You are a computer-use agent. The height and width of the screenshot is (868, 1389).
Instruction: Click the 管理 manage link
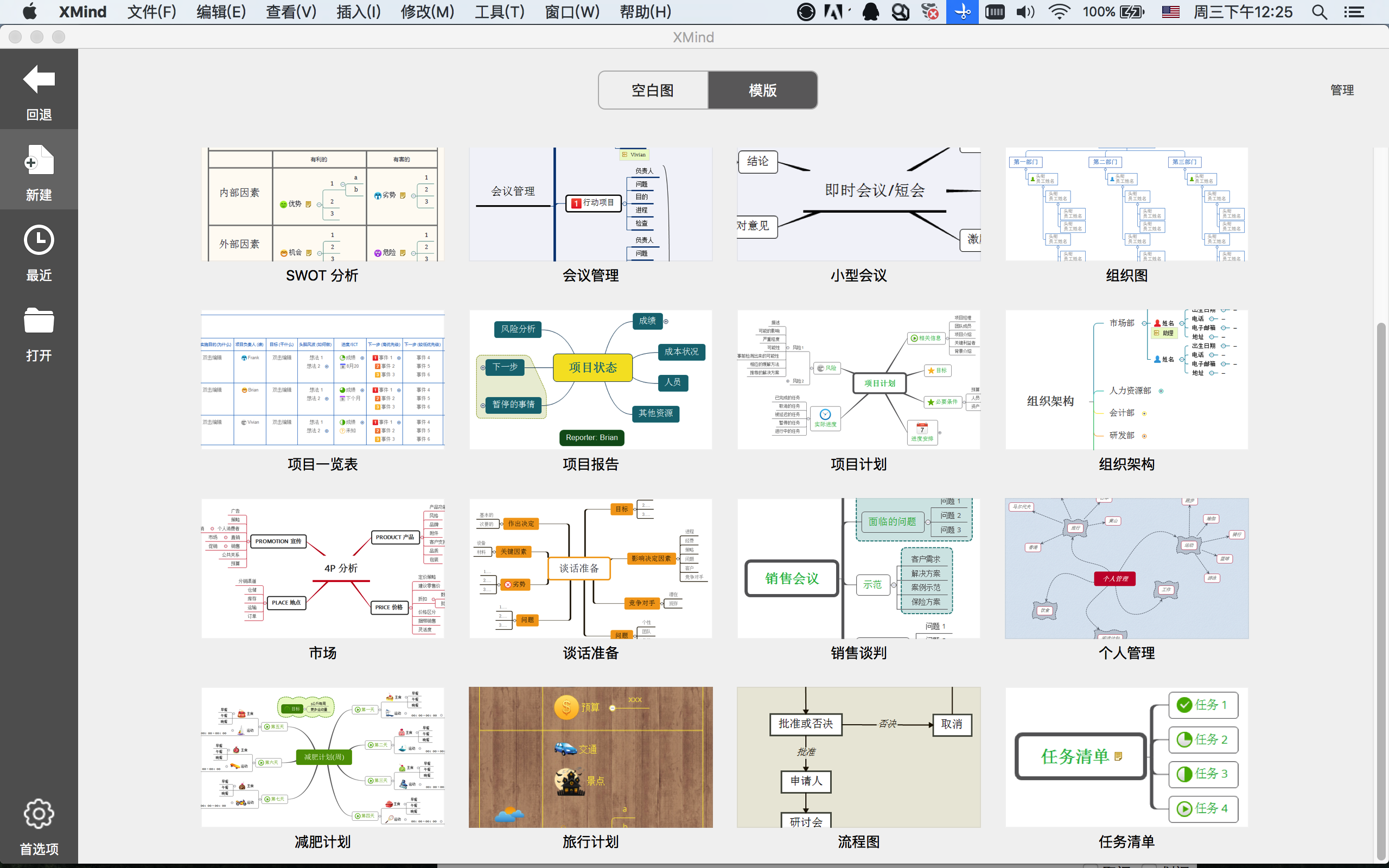(x=1342, y=90)
